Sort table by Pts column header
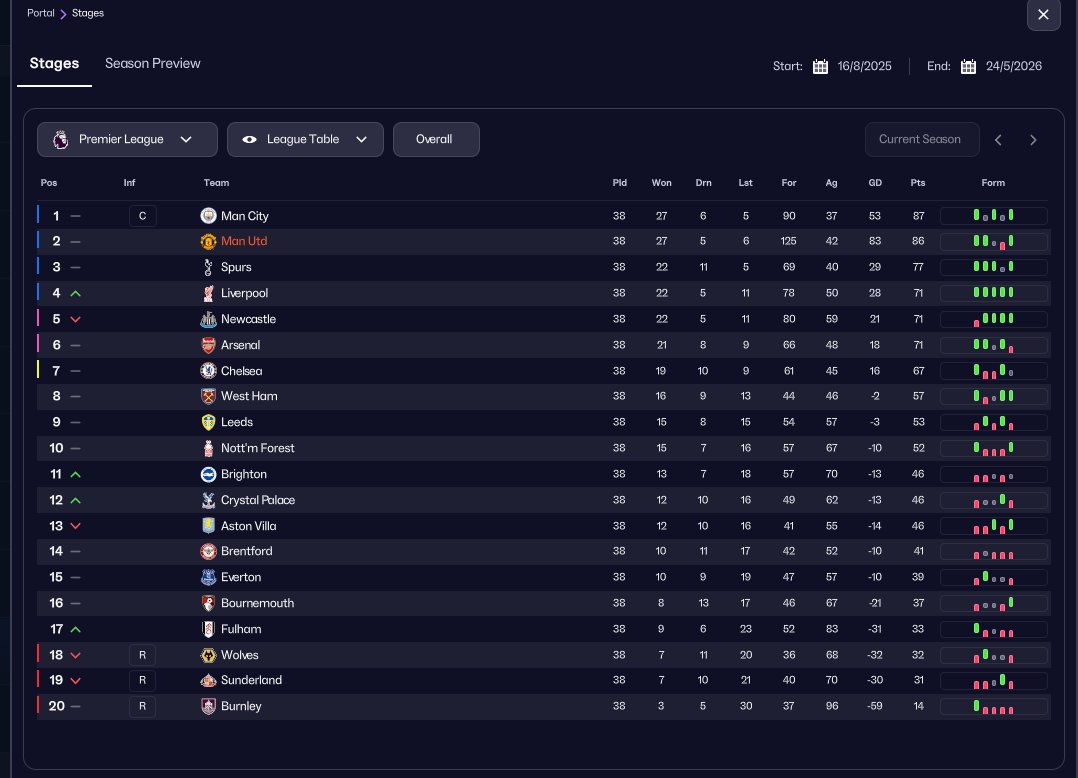Screen dimensions: 1078x778 (x=918, y=183)
